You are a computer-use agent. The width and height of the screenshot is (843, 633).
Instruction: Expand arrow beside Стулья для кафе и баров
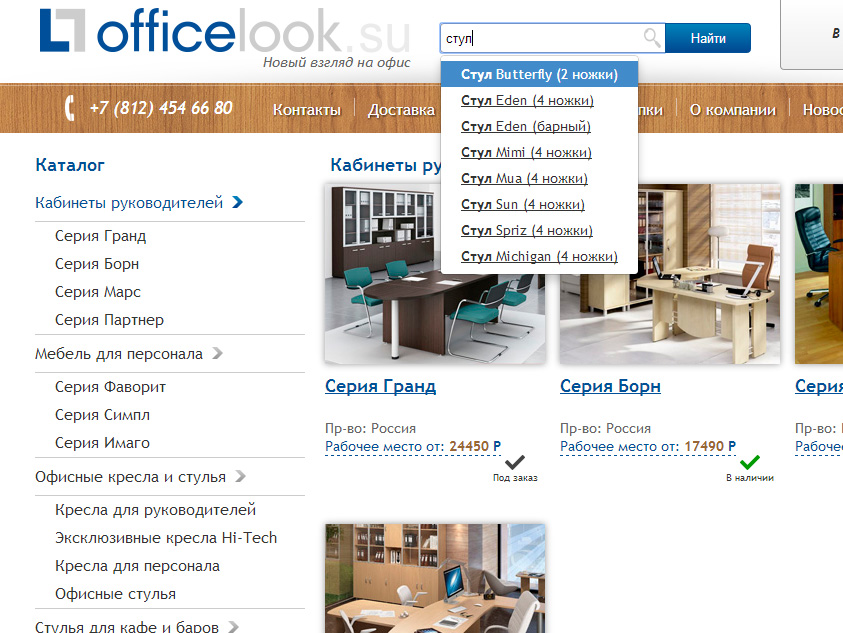pyautogui.click(x=233, y=627)
